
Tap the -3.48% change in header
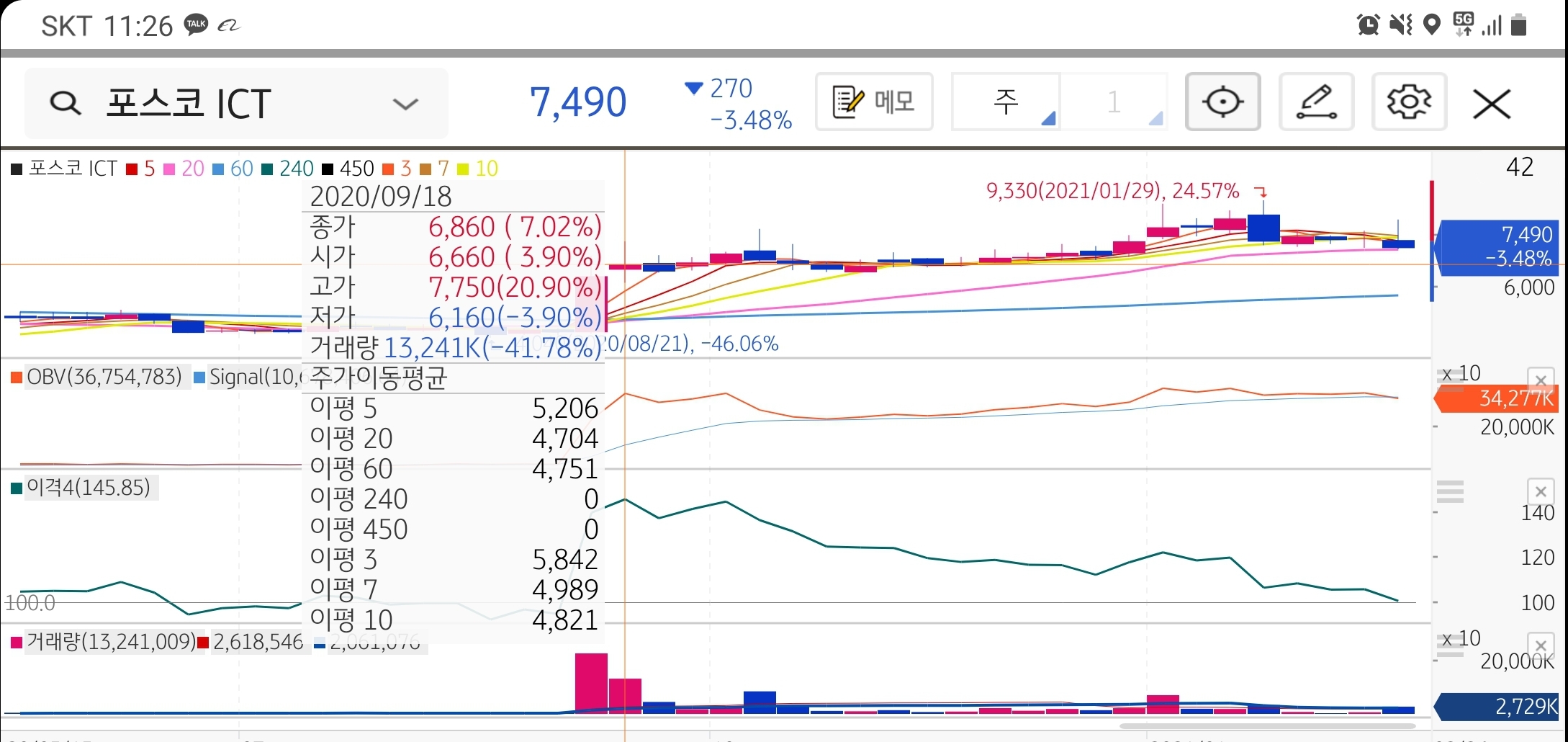tap(751, 120)
